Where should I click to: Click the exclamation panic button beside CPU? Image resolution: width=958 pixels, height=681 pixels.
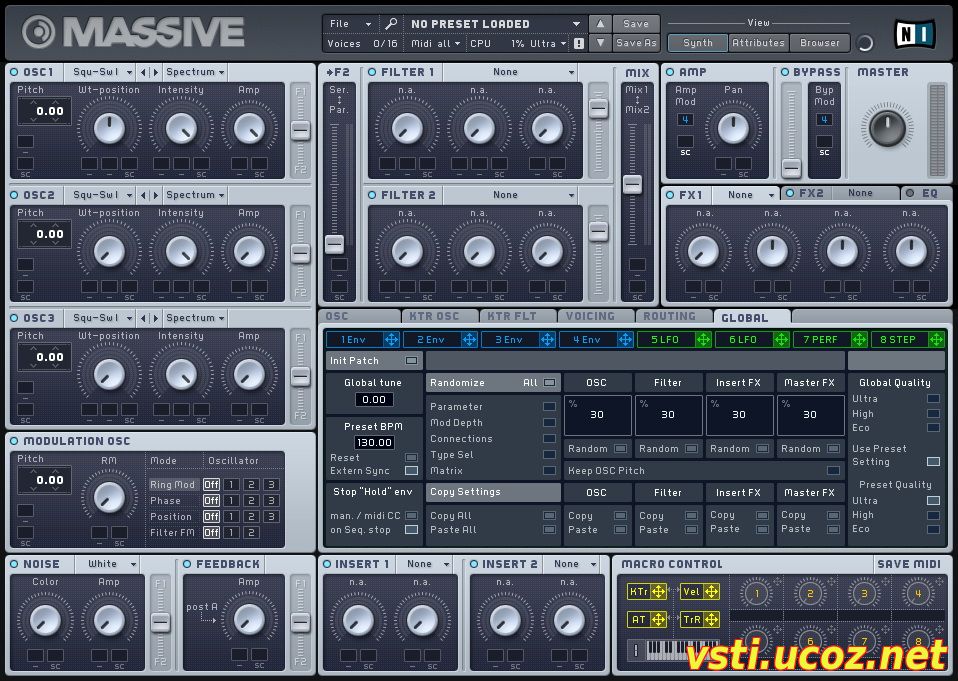pyautogui.click(x=579, y=43)
